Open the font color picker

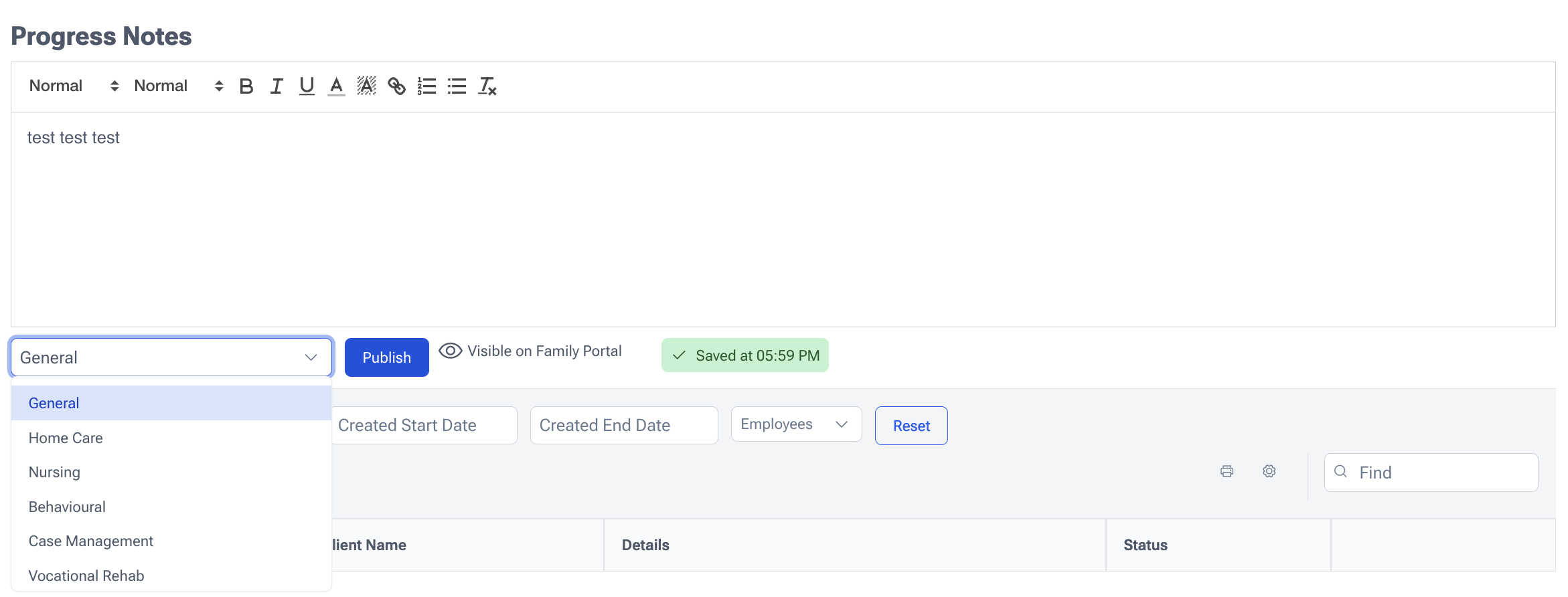336,86
